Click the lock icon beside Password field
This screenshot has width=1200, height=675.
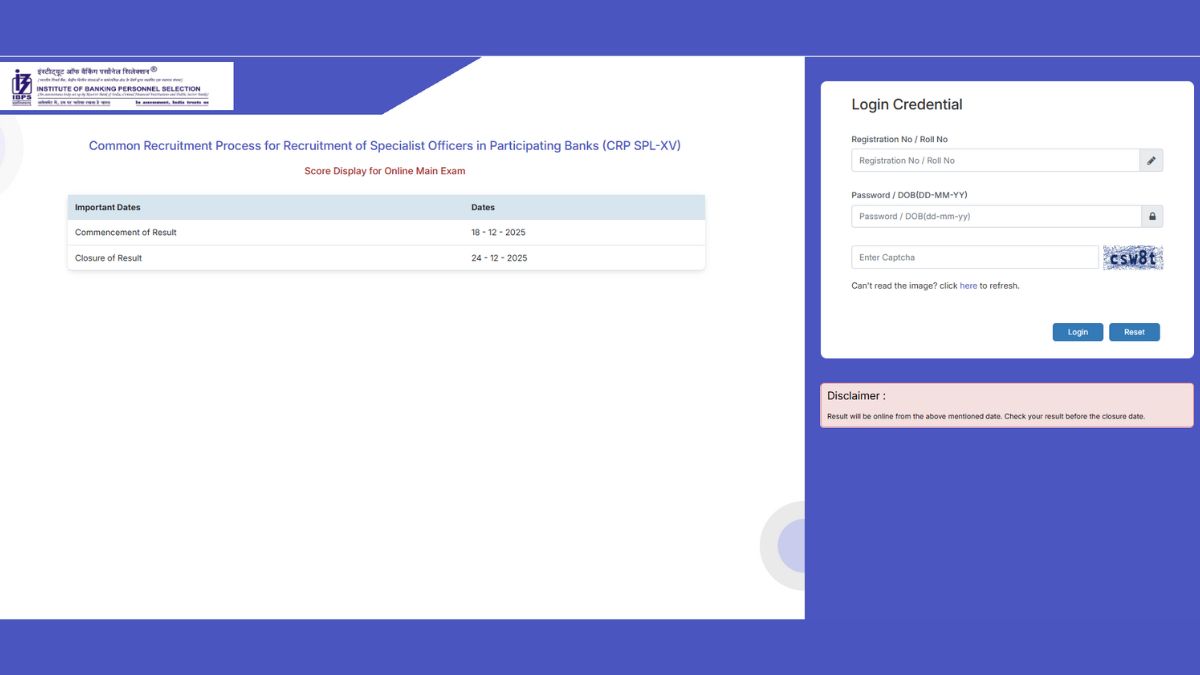(1152, 216)
